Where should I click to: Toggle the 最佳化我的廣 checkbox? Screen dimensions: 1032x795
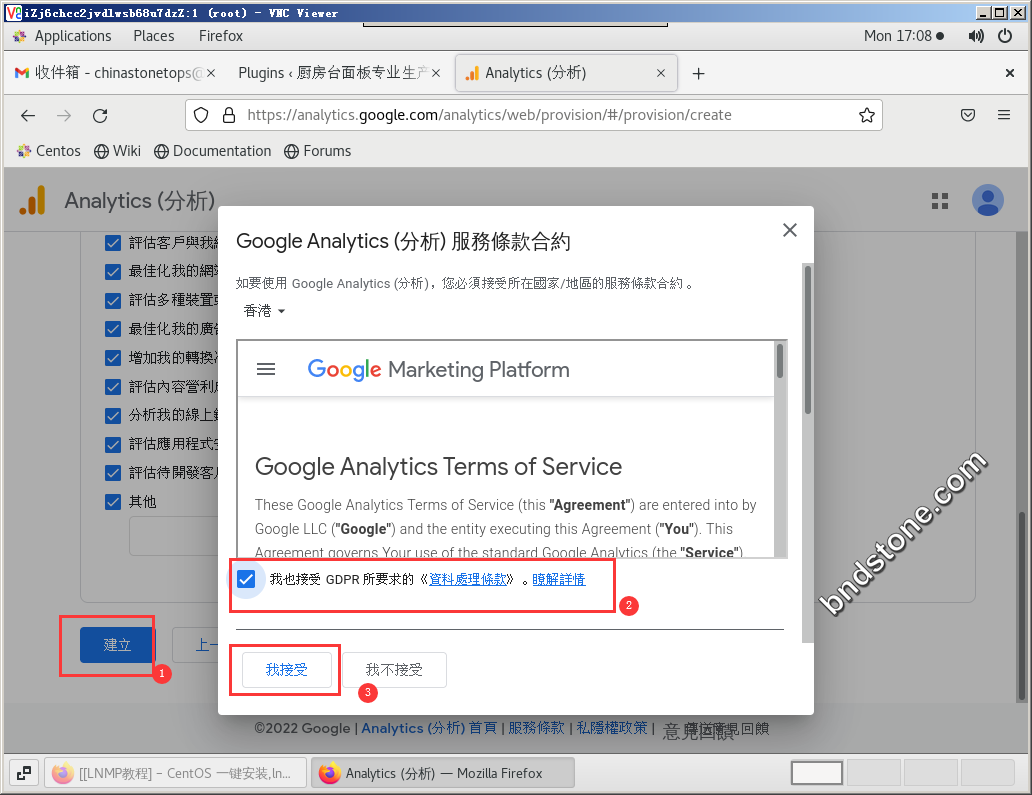point(113,328)
